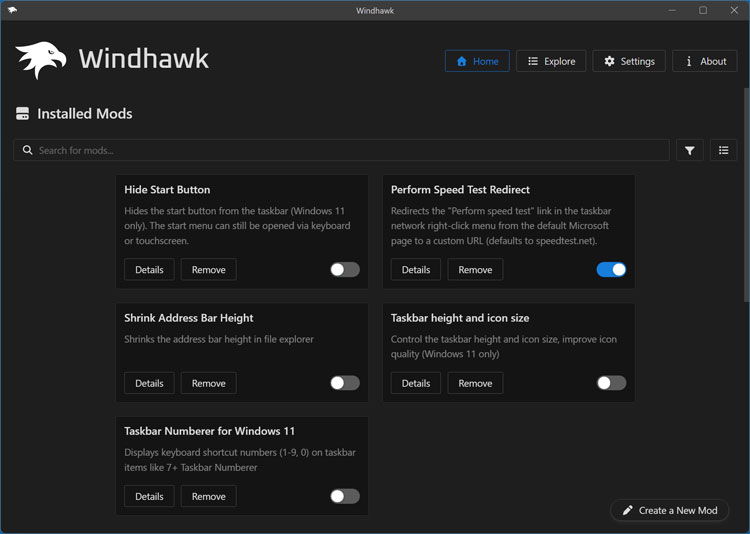The height and width of the screenshot is (534, 750).
Task: Click the Hide Start Button title
Action: 167,189
